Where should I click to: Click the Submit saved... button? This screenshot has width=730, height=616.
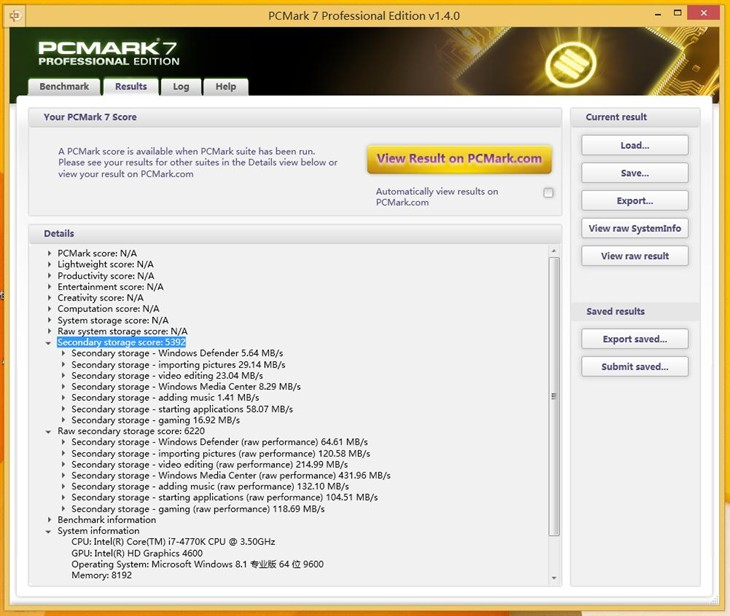click(634, 367)
